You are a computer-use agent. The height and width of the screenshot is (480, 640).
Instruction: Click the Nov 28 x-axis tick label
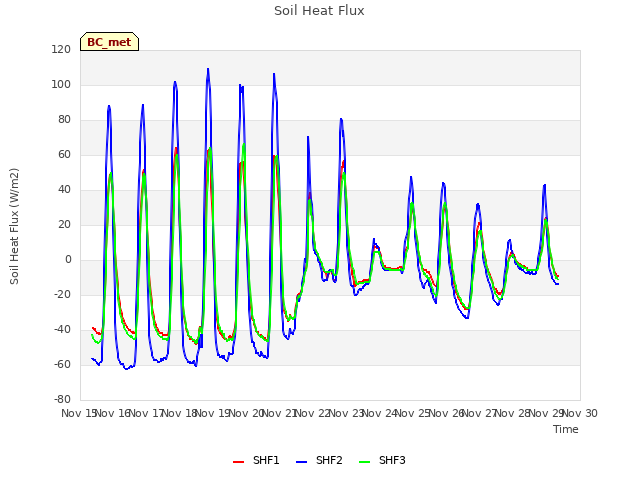(x=513, y=413)
